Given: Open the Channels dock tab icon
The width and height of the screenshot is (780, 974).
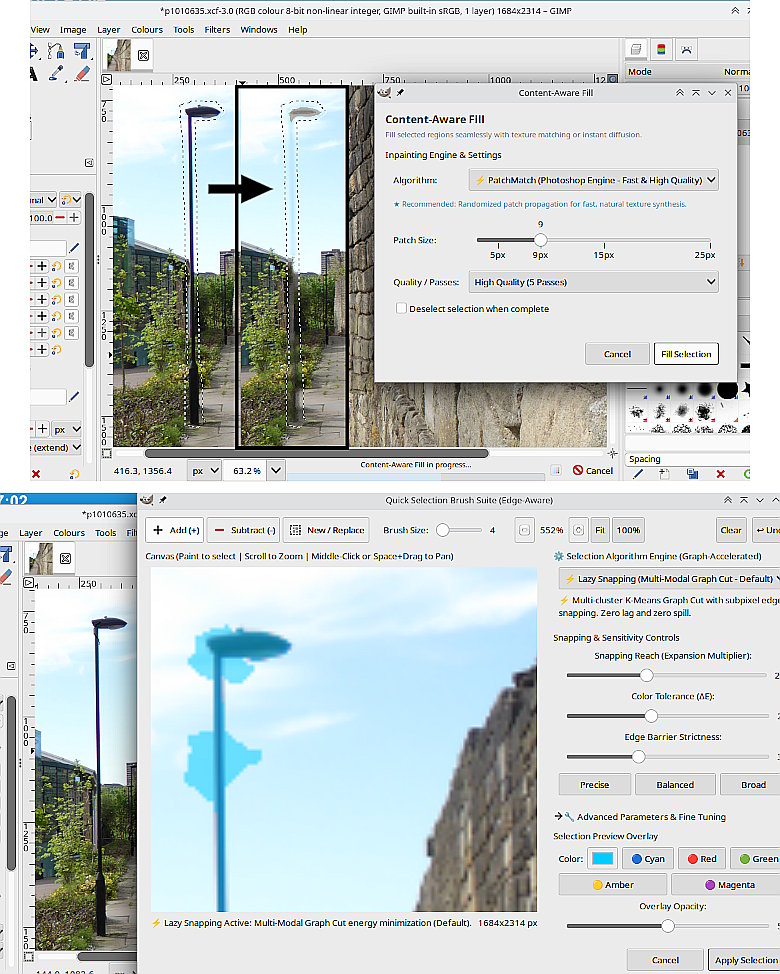Looking at the screenshot, I should point(661,49).
